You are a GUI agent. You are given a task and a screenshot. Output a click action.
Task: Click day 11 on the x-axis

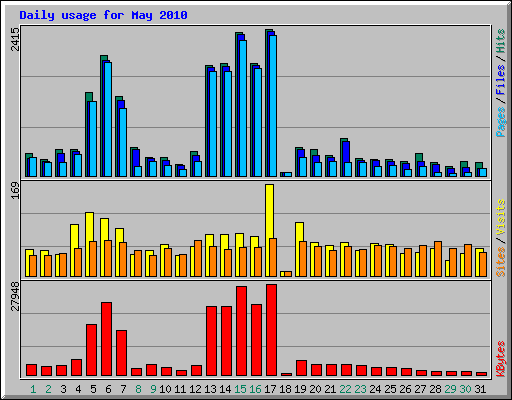pyautogui.click(x=180, y=389)
